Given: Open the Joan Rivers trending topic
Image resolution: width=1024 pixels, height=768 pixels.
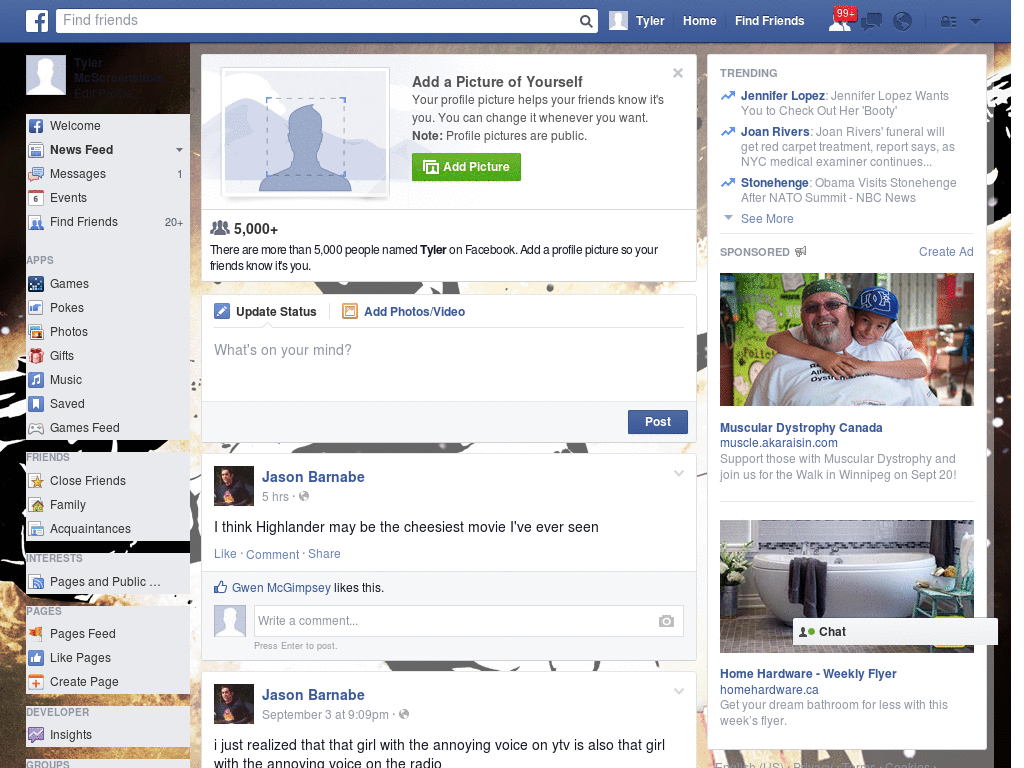Looking at the screenshot, I should pos(775,132).
